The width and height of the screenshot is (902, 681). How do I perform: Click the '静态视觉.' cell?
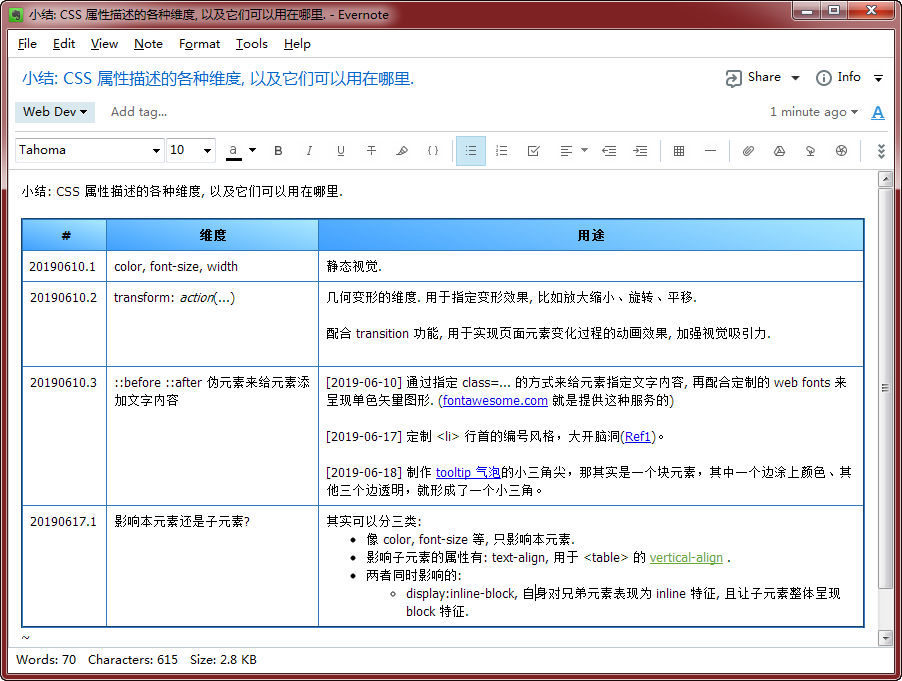coord(591,266)
